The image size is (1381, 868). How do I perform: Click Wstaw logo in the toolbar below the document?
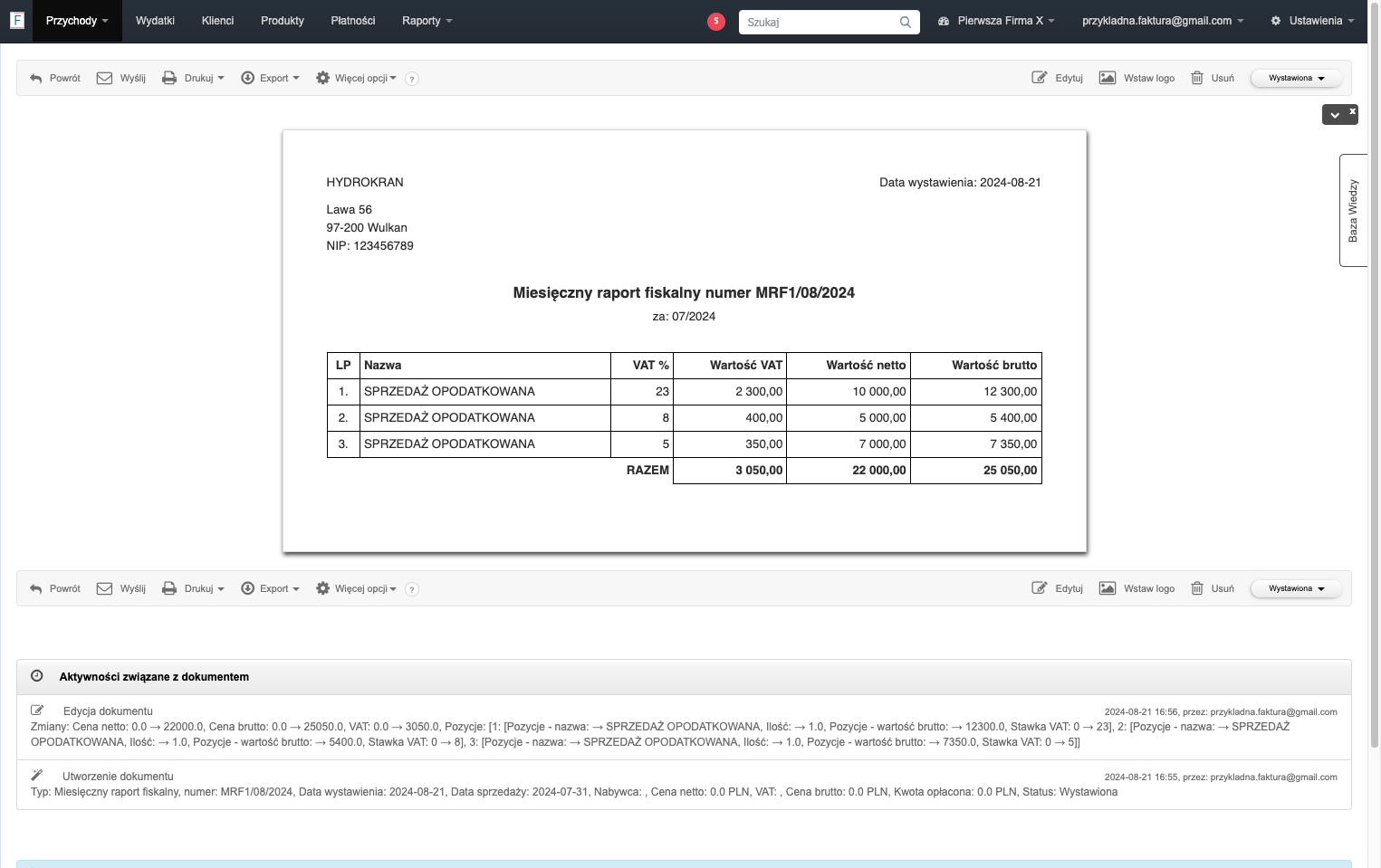click(1136, 588)
